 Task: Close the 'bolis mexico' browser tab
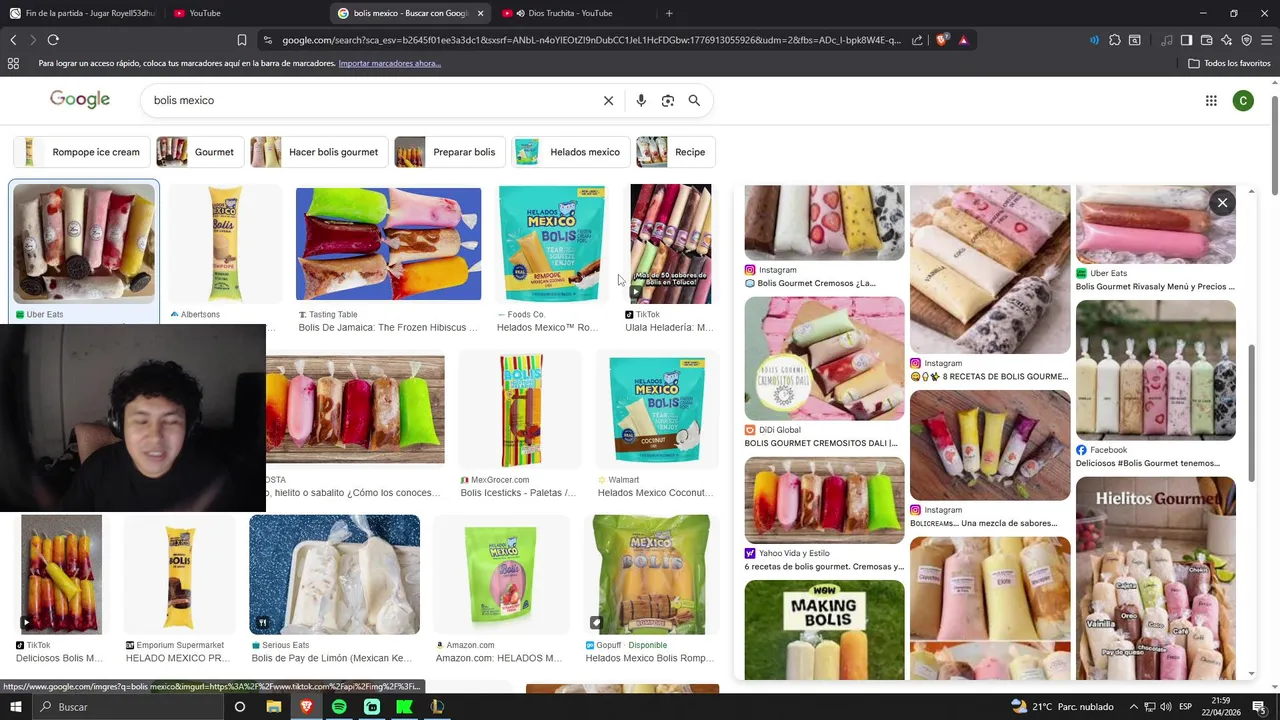[481, 13]
